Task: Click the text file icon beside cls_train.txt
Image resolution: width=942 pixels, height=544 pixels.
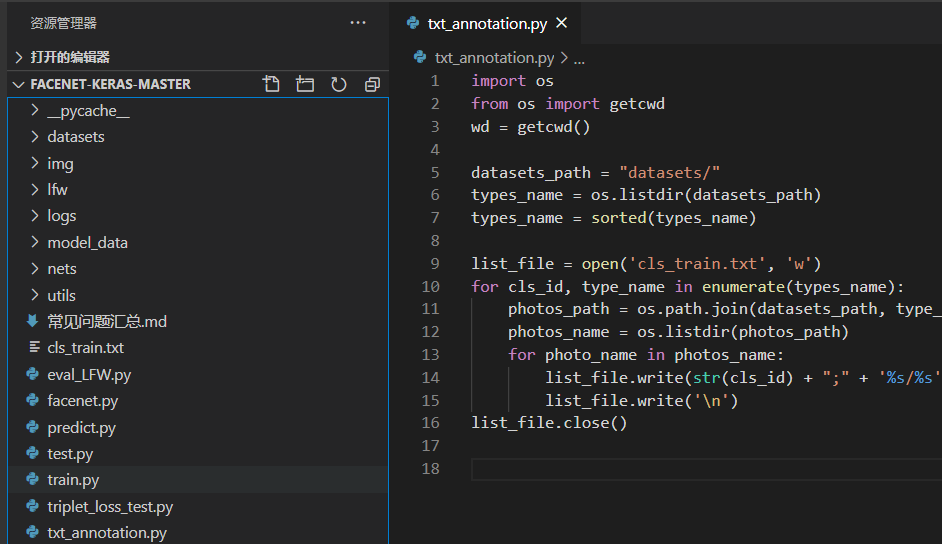Action: [34, 347]
